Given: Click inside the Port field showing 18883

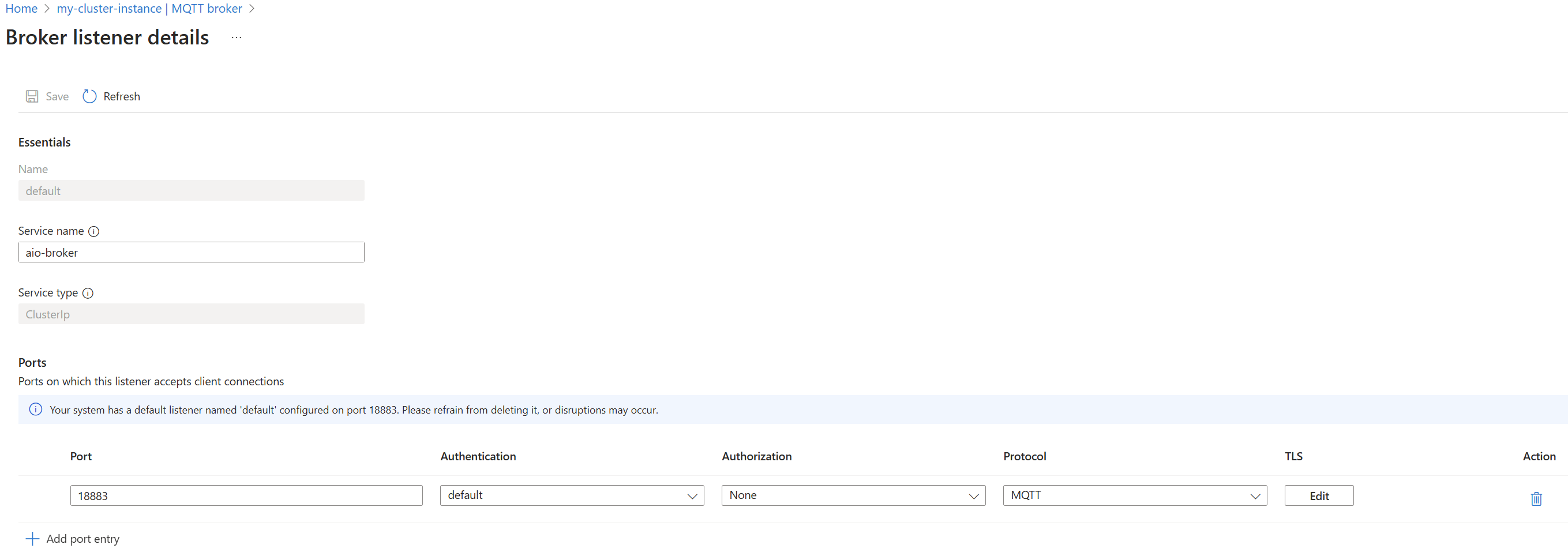Looking at the screenshot, I should tap(246, 495).
